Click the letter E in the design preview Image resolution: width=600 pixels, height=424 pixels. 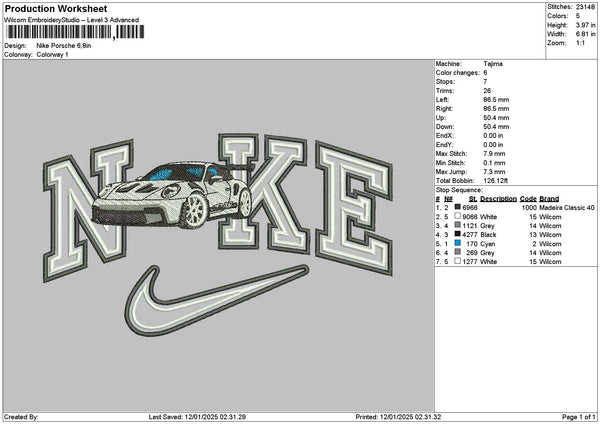coord(354,209)
